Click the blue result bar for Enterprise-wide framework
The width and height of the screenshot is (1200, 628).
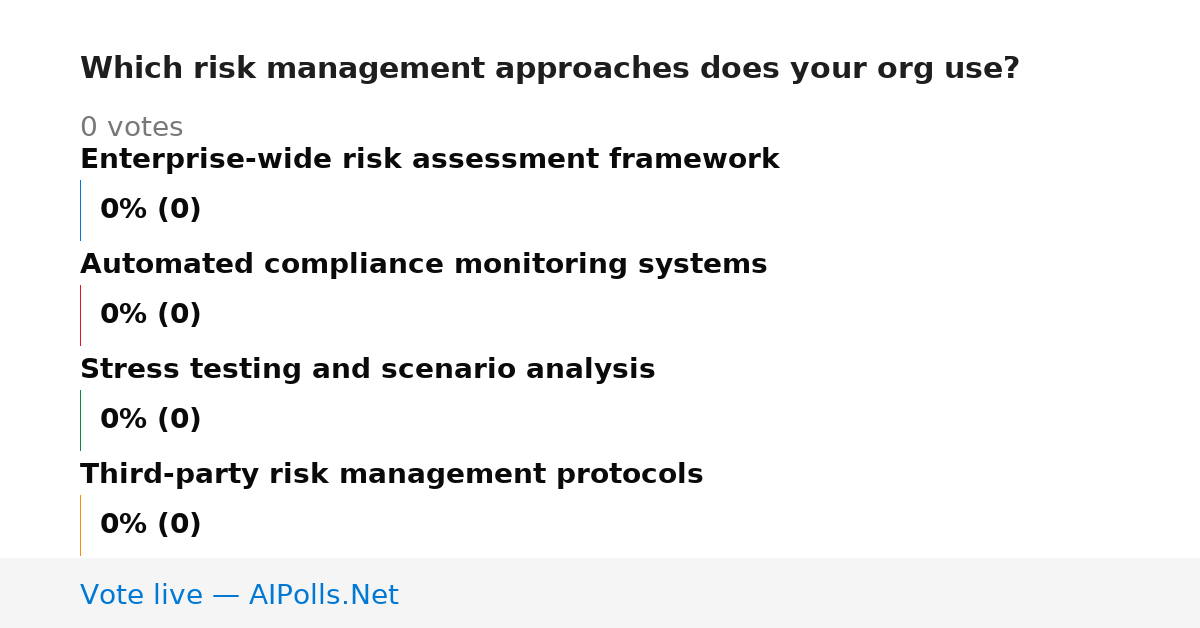80,210
